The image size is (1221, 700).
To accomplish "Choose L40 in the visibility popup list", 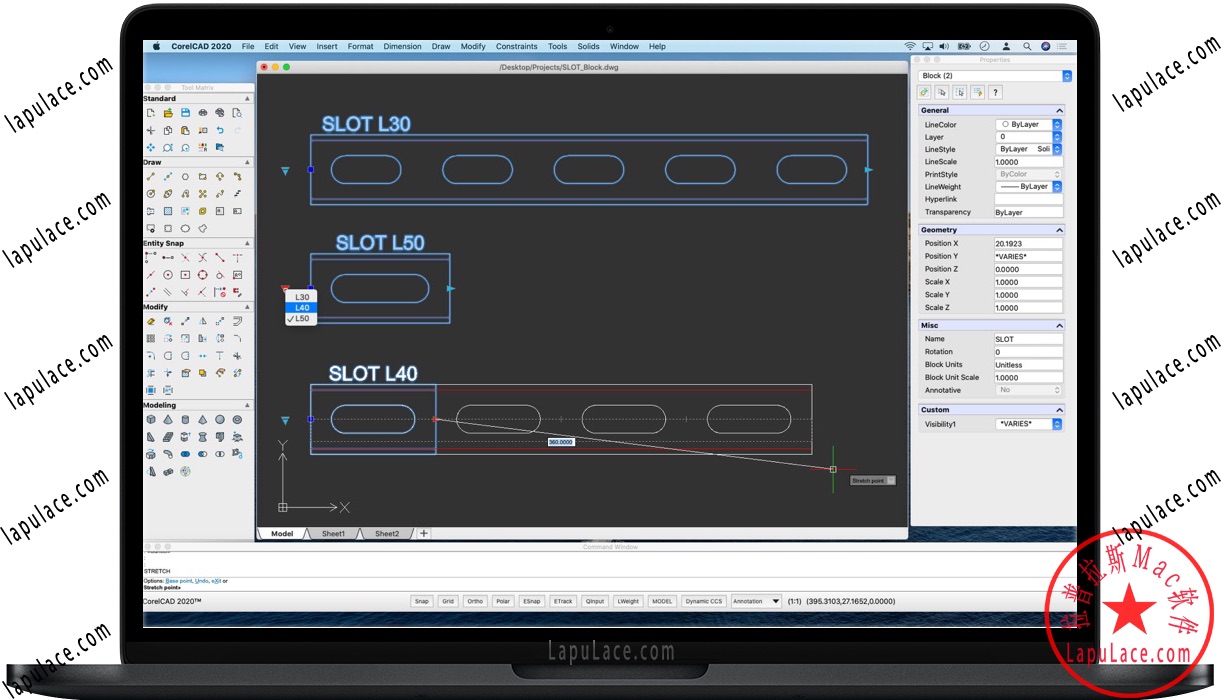I will tap(300, 307).
